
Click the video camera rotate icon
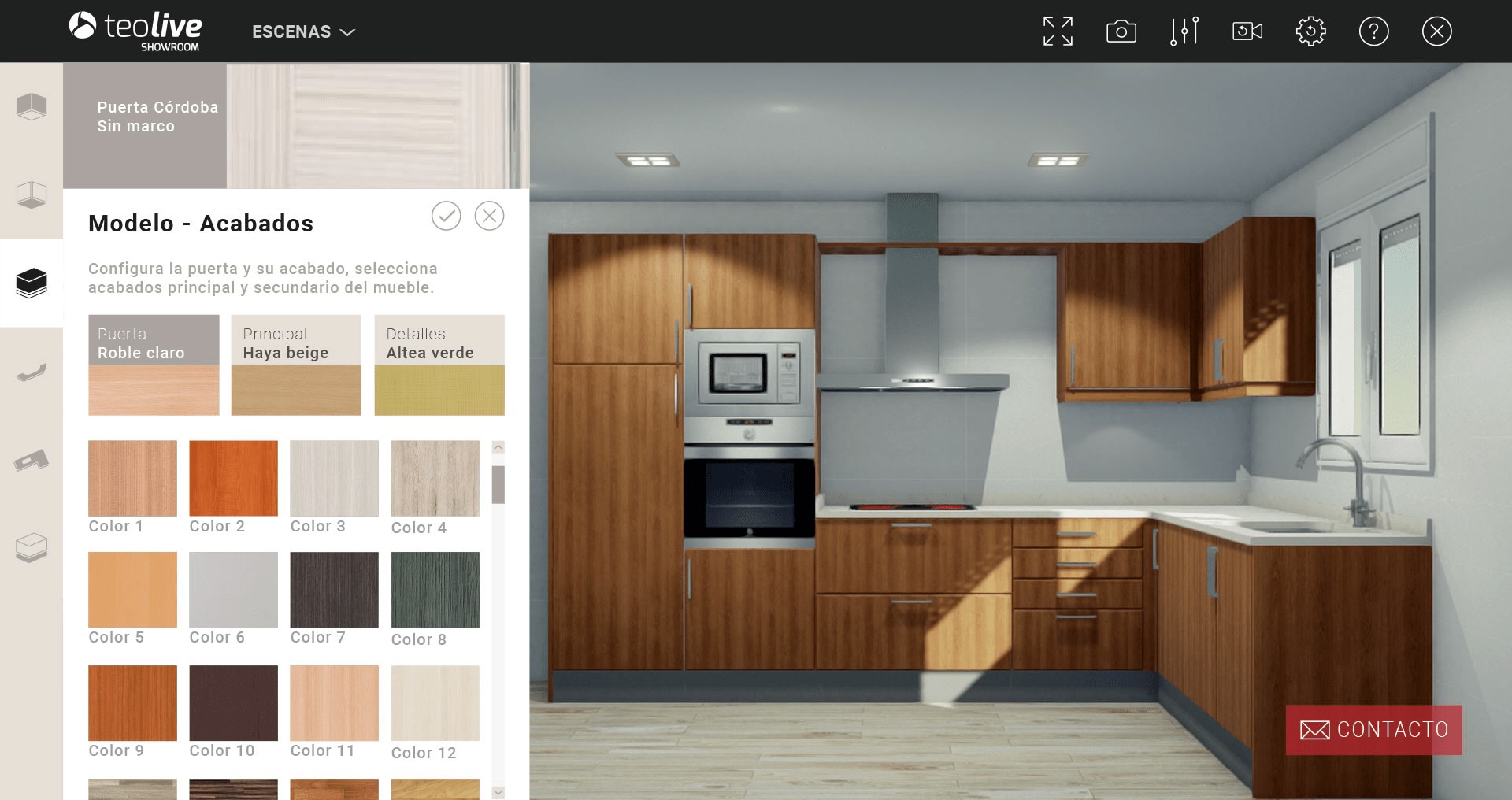click(1247, 31)
